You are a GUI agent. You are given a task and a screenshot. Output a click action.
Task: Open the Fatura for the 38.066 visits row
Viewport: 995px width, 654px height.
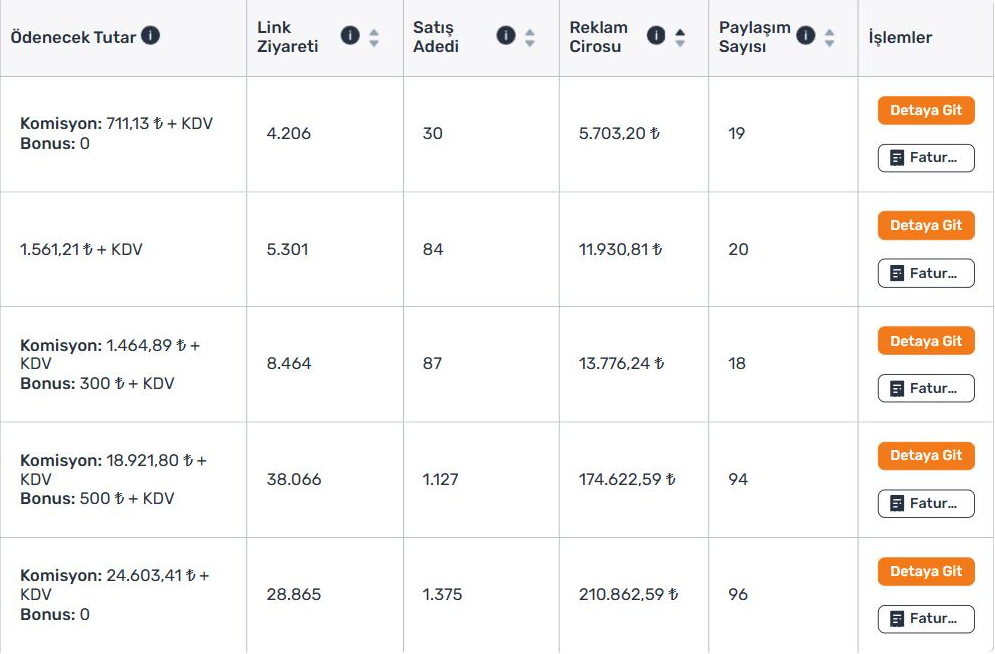point(926,504)
